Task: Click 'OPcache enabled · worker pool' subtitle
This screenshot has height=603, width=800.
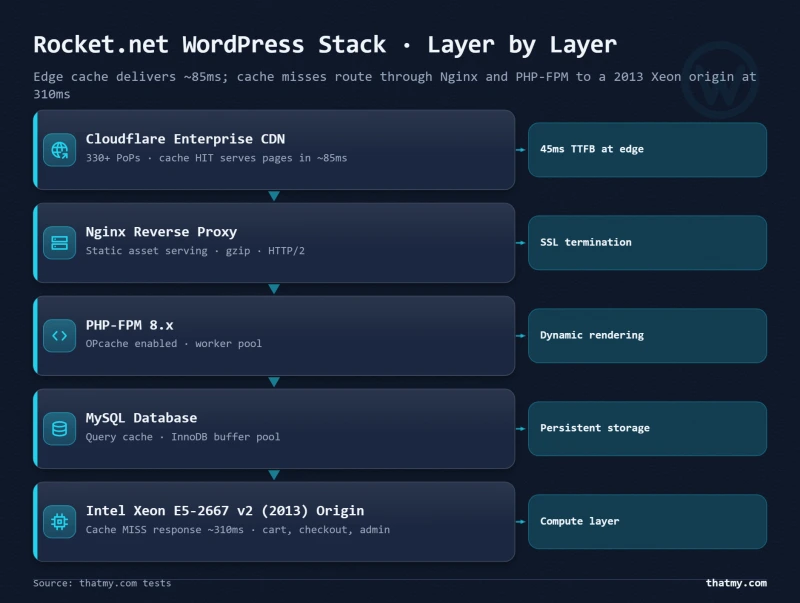Action: (173, 344)
